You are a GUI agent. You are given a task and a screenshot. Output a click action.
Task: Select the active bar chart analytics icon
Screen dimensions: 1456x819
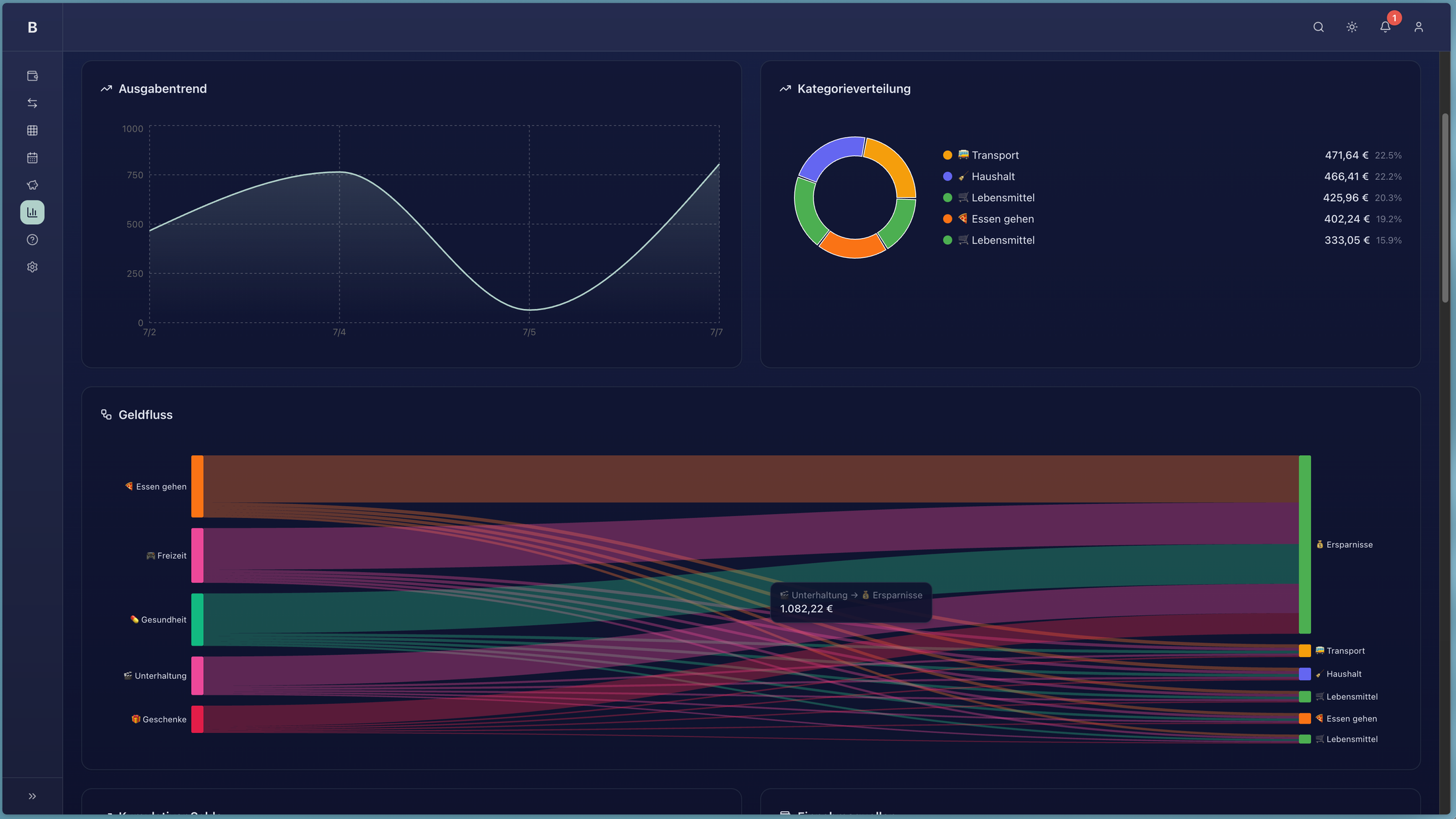(32, 212)
